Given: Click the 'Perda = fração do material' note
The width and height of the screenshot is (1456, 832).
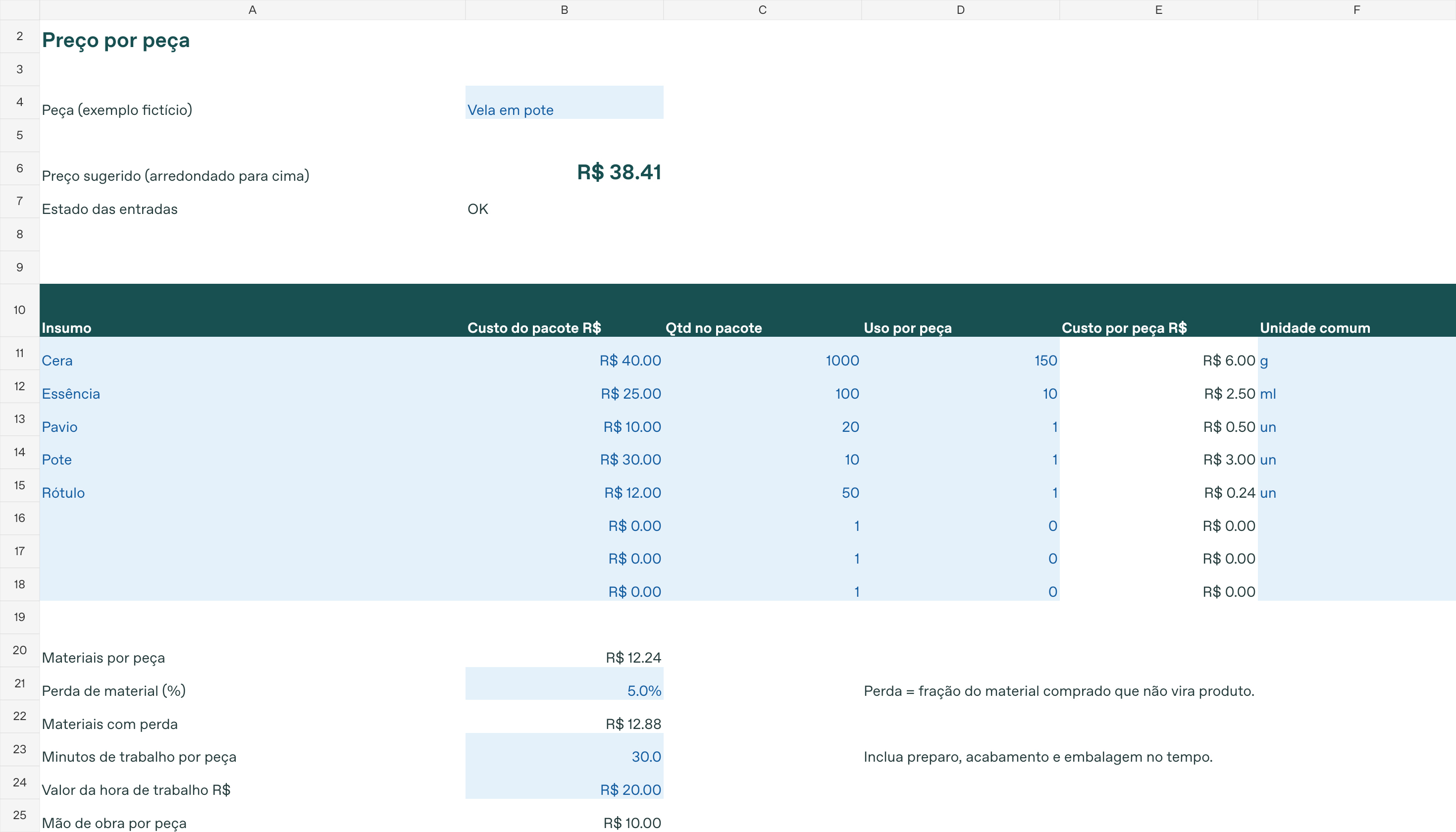Looking at the screenshot, I should [x=1059, y=691].
